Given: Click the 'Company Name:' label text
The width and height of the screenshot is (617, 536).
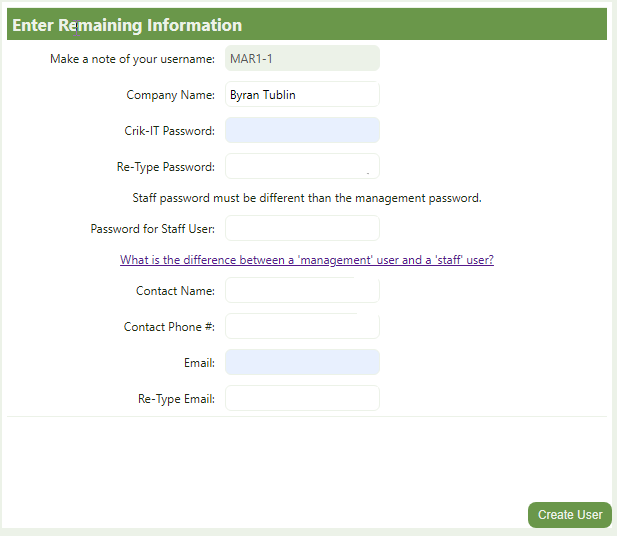Looking at the screenshot, I should (x=170, y=95).
